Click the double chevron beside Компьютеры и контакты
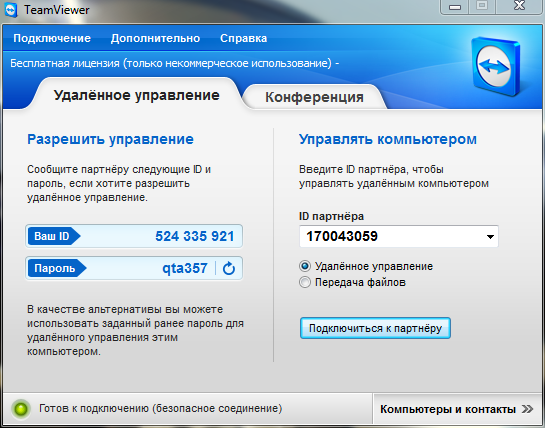The height and width of the screenshot is (428, 545). 527,409
